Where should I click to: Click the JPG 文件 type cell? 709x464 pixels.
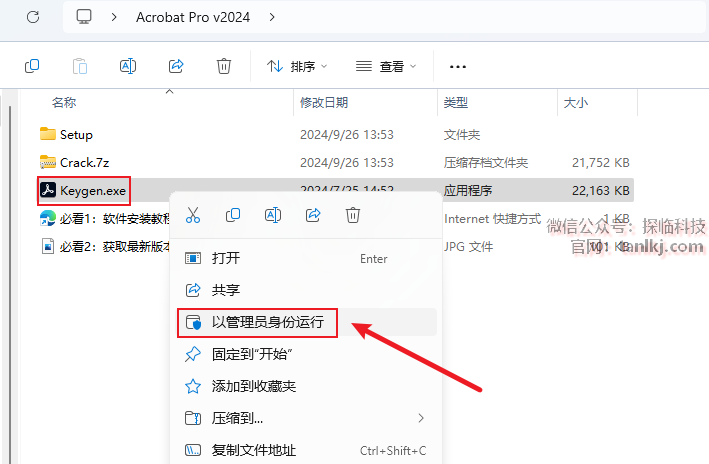(x=468, y=247)
